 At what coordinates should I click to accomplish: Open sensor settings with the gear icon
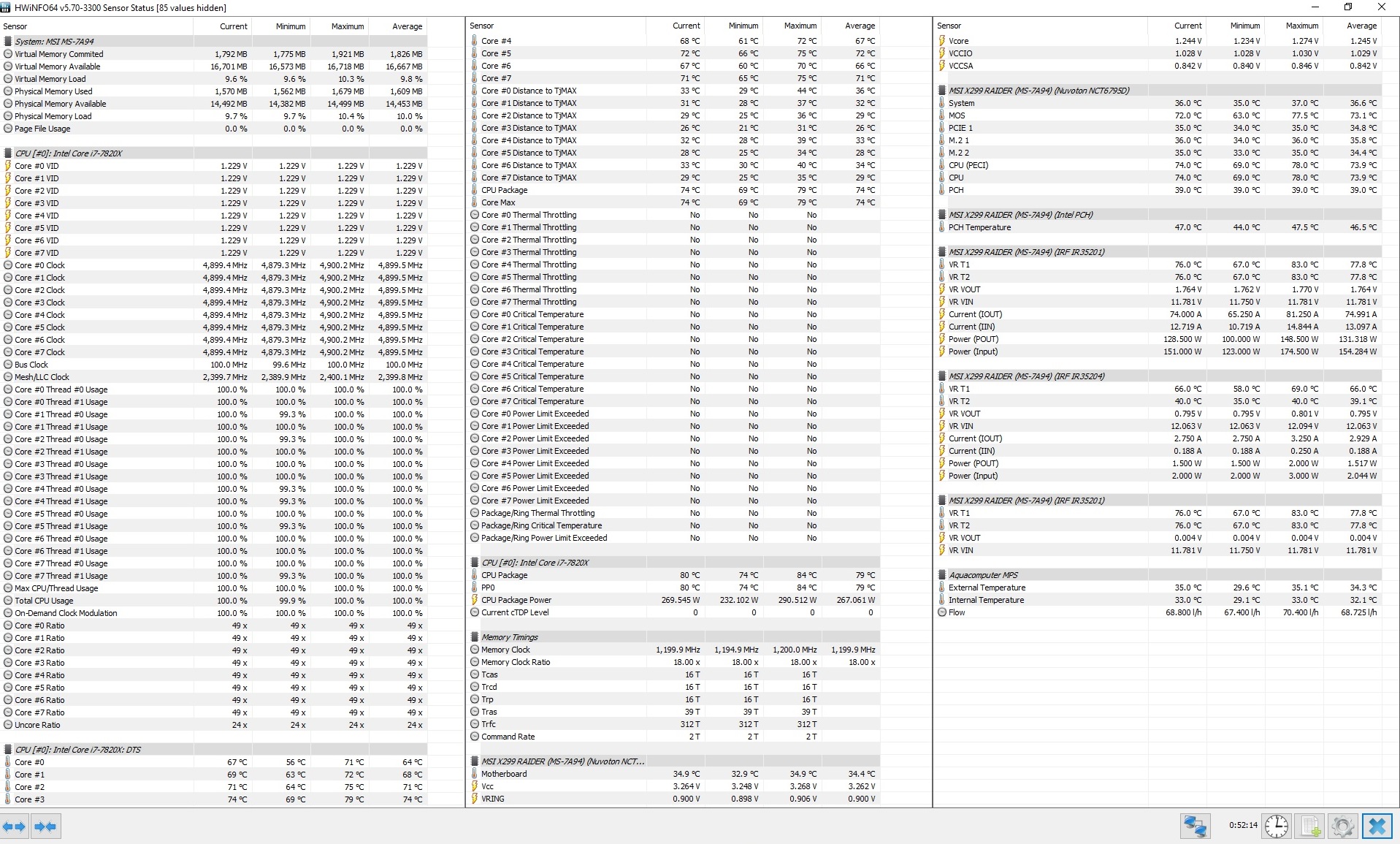[x=1343, y=826]
